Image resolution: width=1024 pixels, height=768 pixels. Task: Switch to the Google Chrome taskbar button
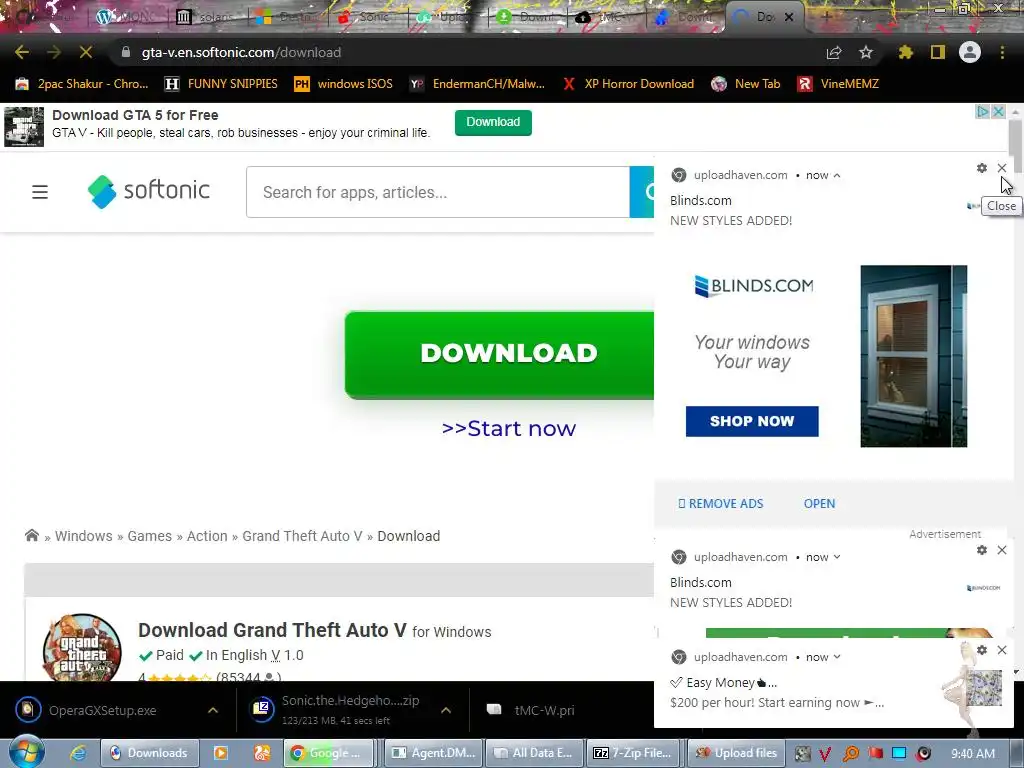point(330,753)
